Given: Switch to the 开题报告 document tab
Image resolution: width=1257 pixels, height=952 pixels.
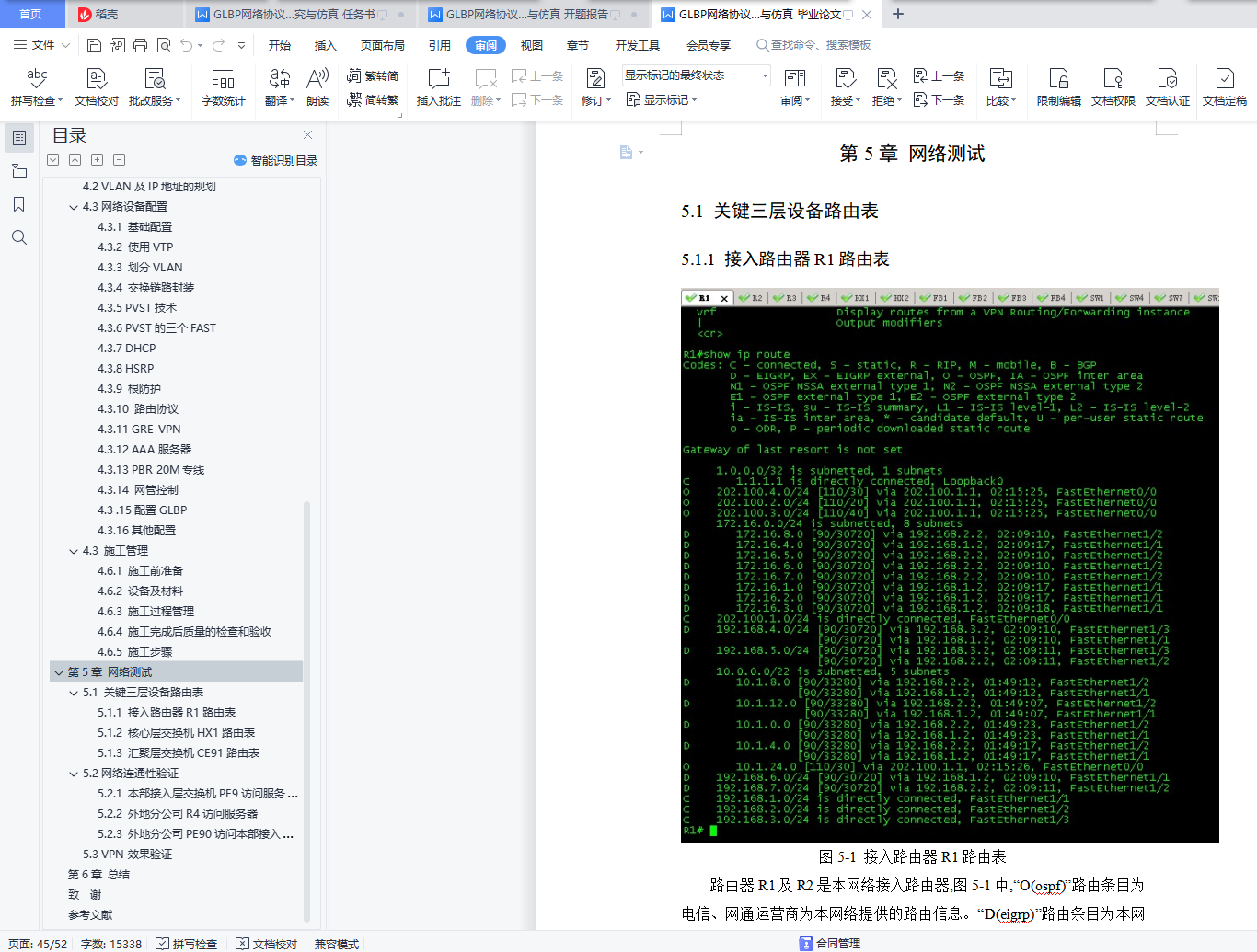Looking at the screenshot, I should coord(534,15).
